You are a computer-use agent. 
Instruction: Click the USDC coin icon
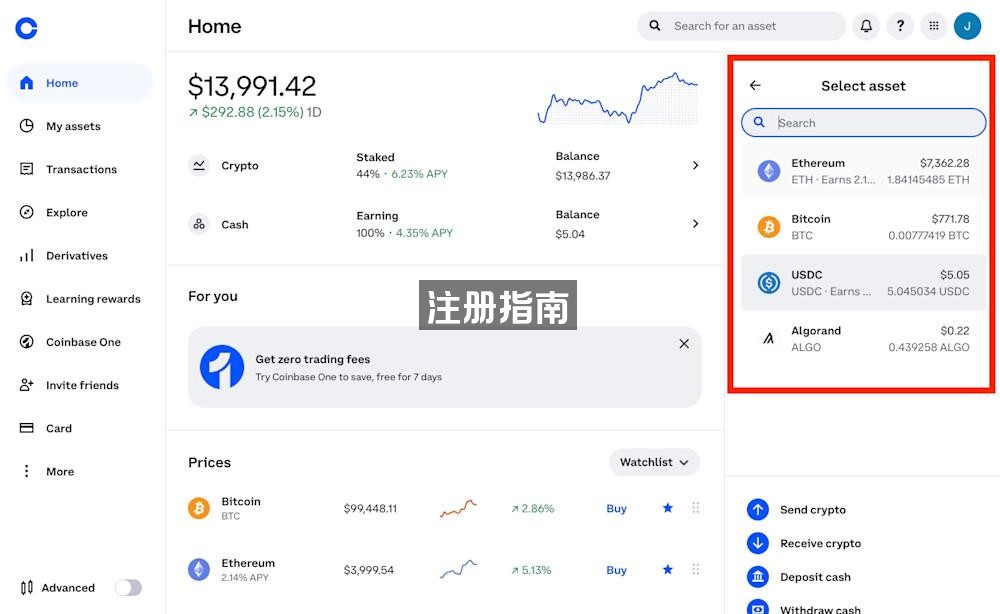point(768,282)
